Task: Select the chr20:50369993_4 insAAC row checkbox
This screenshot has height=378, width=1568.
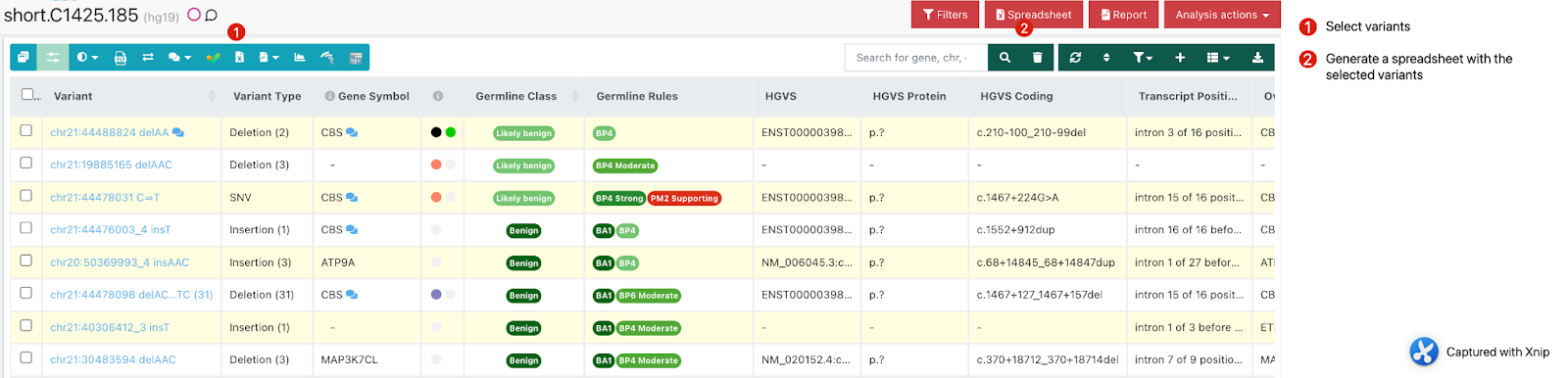Action: click(x=26, y=260)
